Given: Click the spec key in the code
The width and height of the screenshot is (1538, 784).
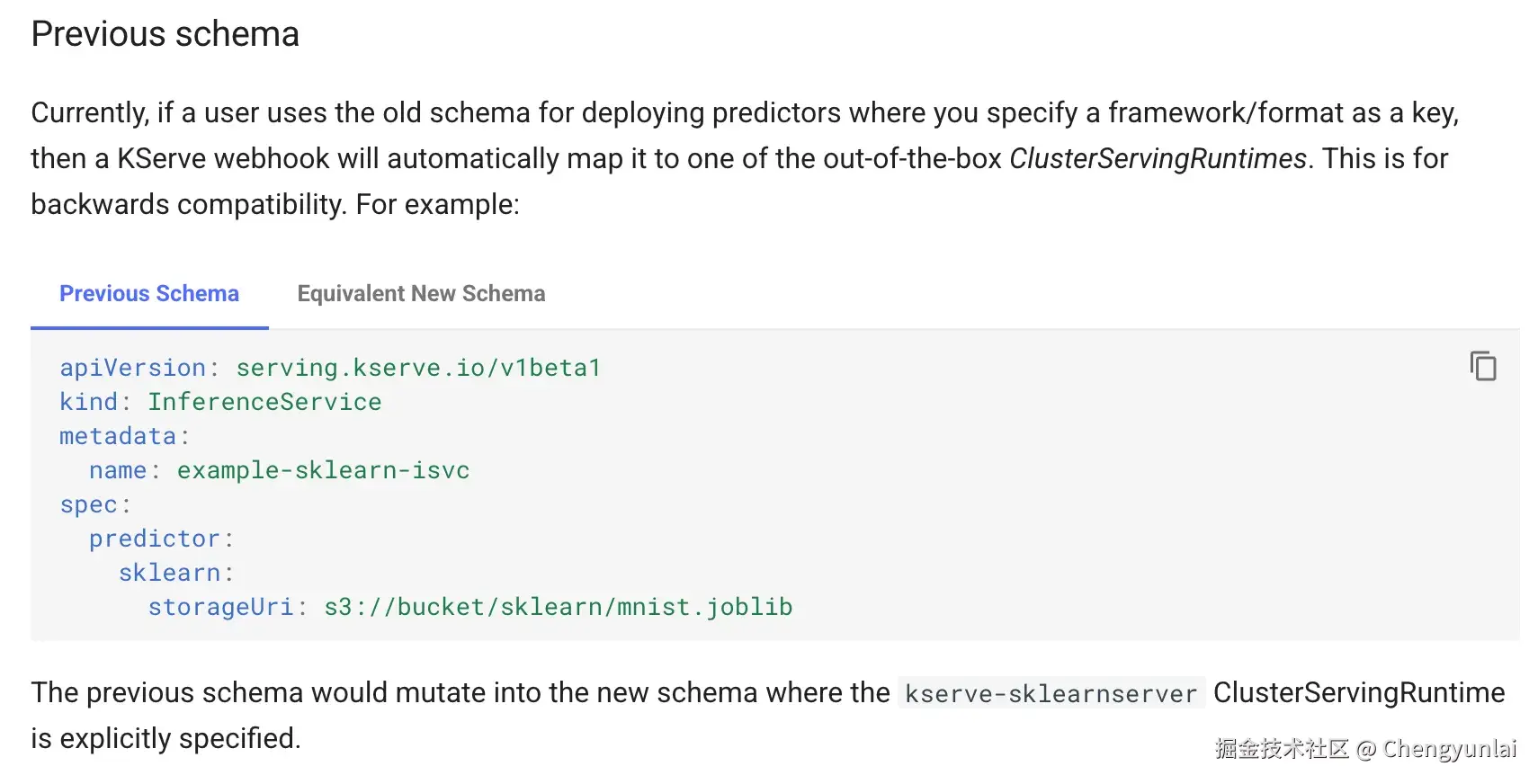Looking at the screenshot, I should [x=89, y=504].
